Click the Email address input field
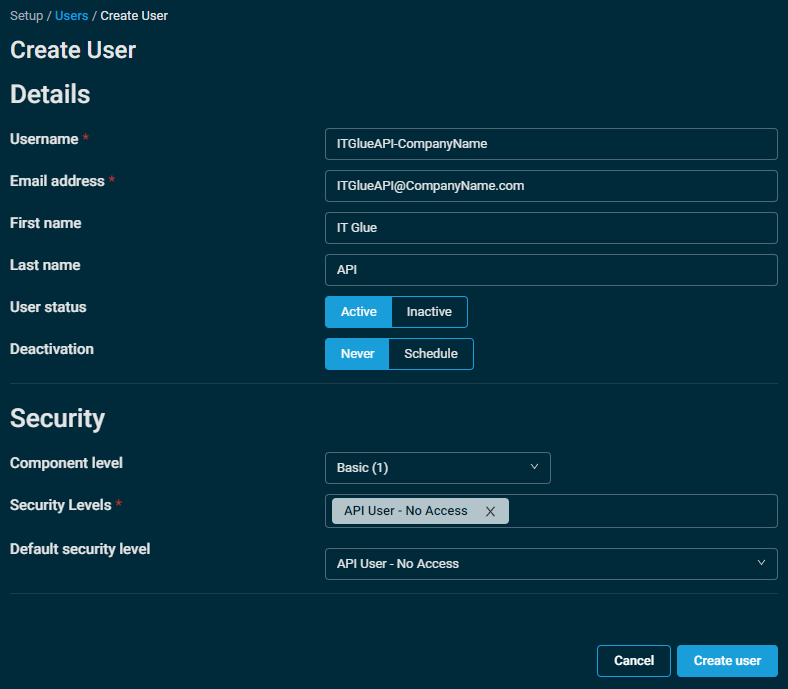Viewport: 788px width, 689px height. [551, 186]
